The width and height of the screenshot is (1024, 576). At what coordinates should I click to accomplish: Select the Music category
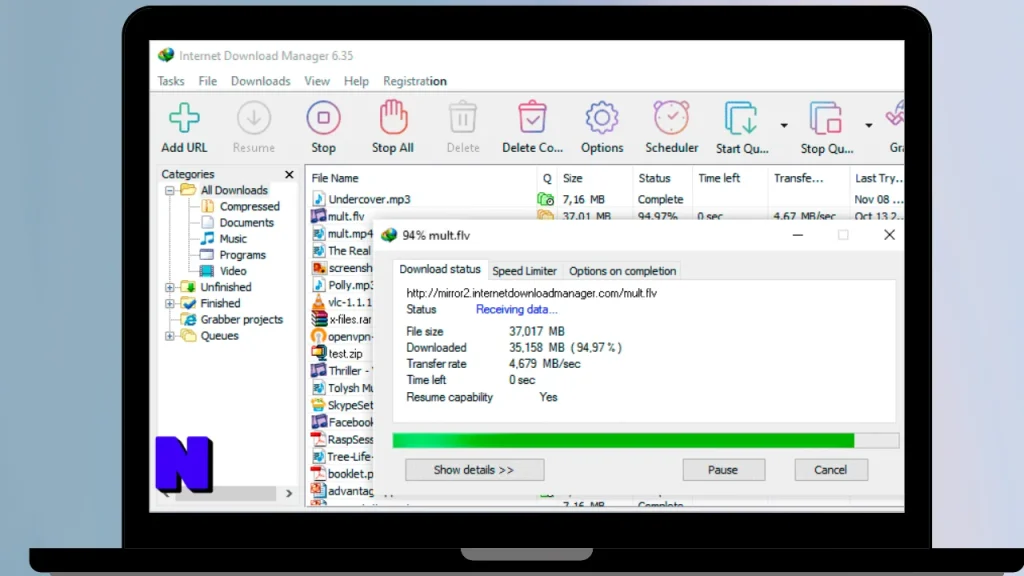233,239
